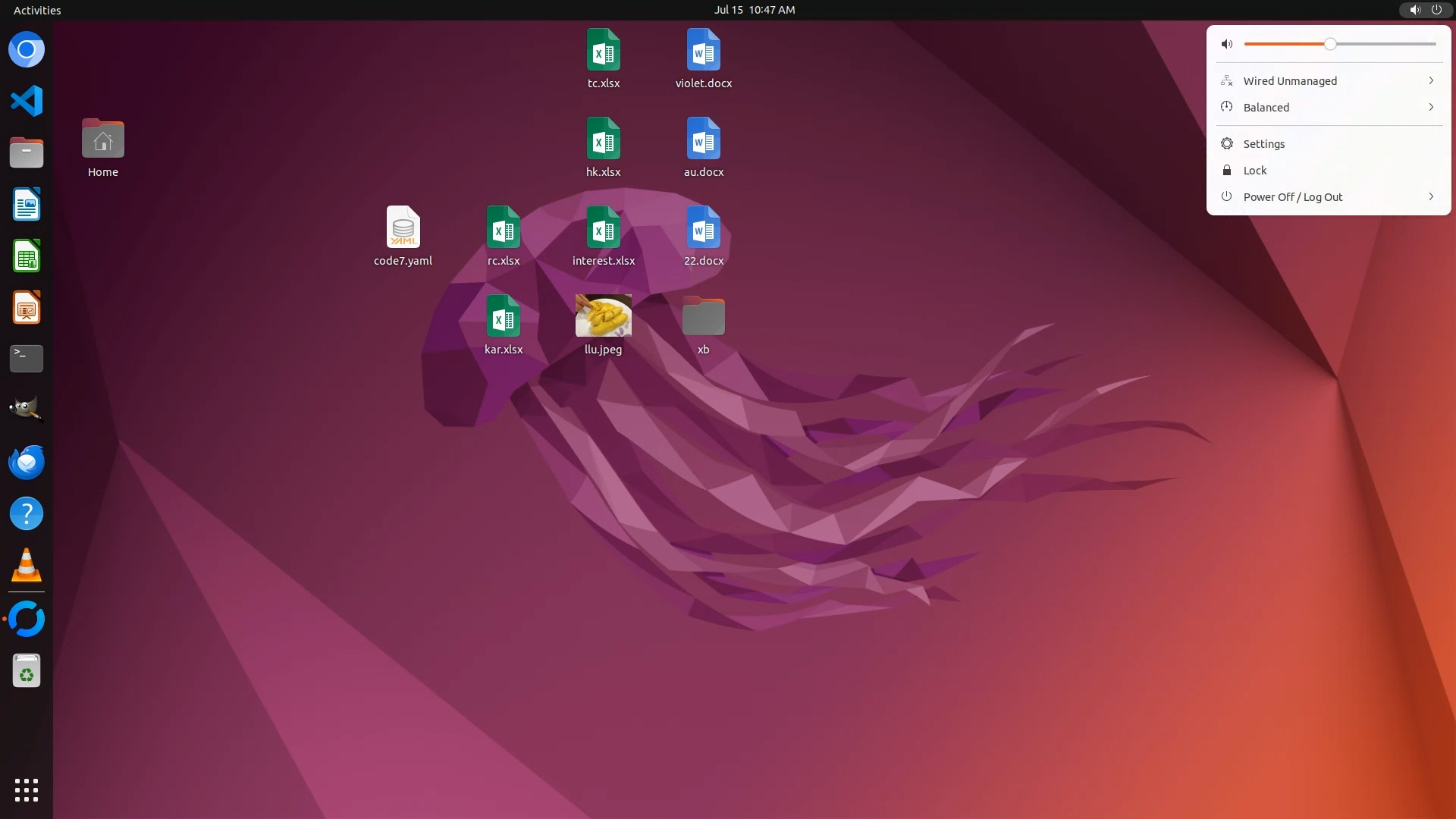Screen dimensions: 1456x819
Task: Select the code7.yaml desktop file
Action: (x=403, y=227)
